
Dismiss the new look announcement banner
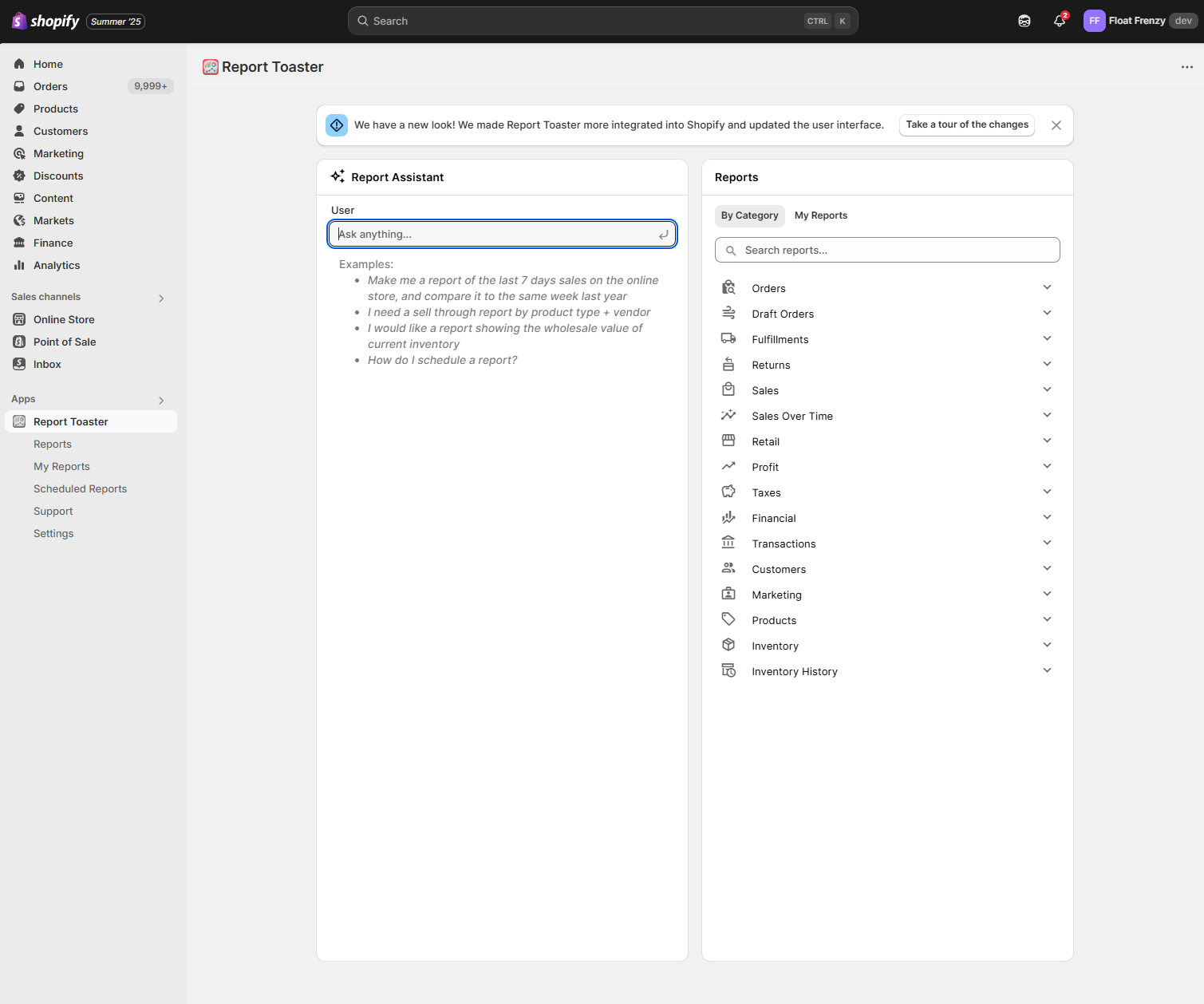click(1056, 125)
